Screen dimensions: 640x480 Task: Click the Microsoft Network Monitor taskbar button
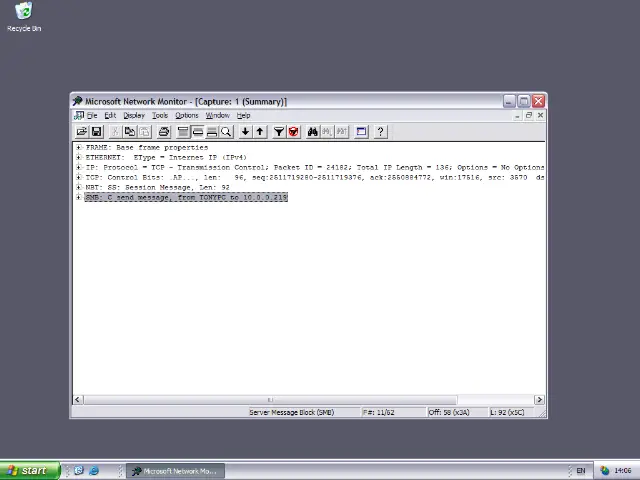(x=175, y=471)
